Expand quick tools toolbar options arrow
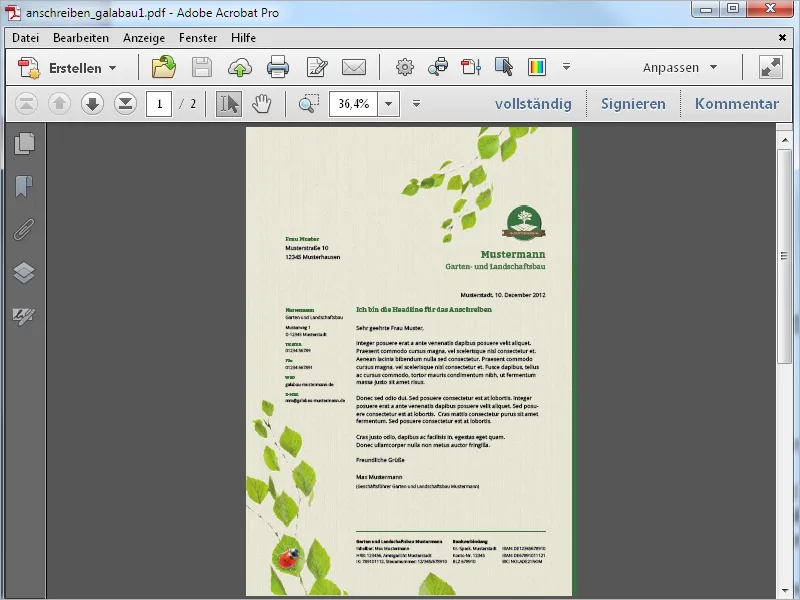 (566, 67)
